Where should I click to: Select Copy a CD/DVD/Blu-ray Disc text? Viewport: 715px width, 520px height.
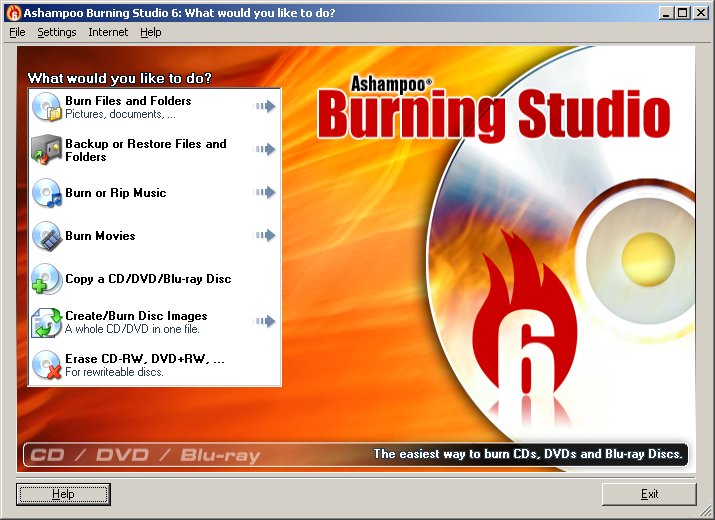(148, 279)
